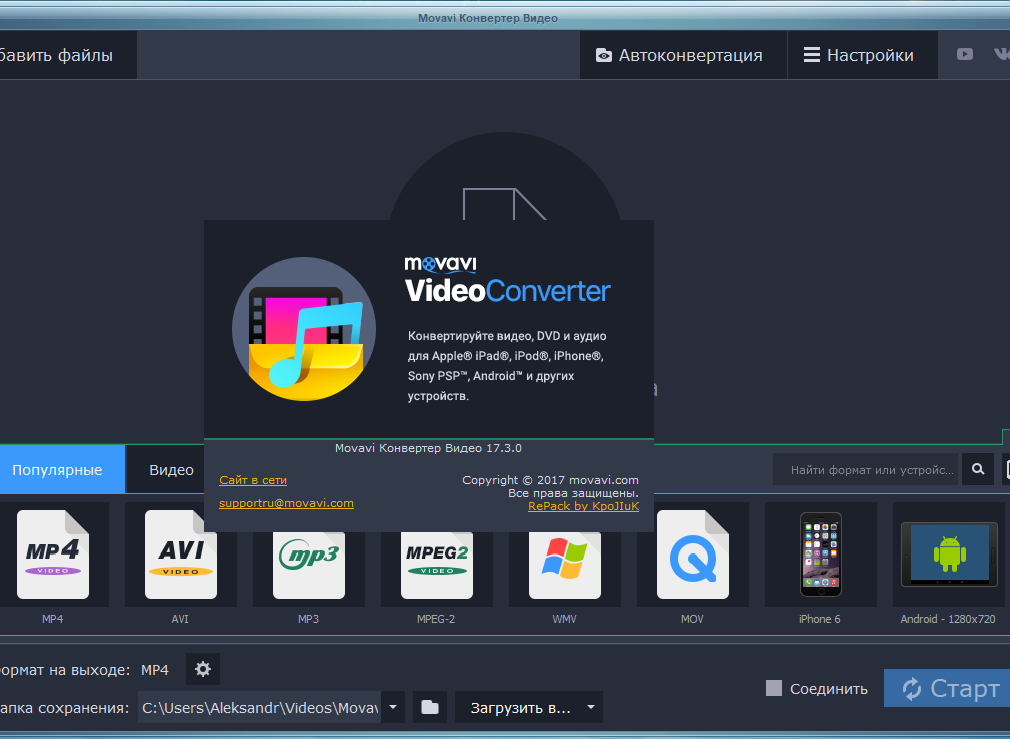Open the Настройки menu
This screenshot has width=1010, height=739.
click(x=862, y=55)
